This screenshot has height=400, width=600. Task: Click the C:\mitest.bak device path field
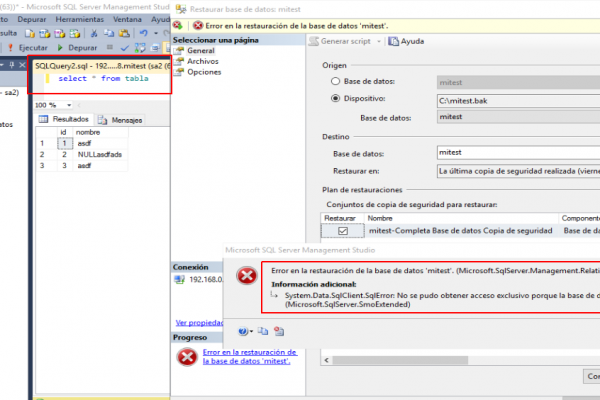[518, 101]
